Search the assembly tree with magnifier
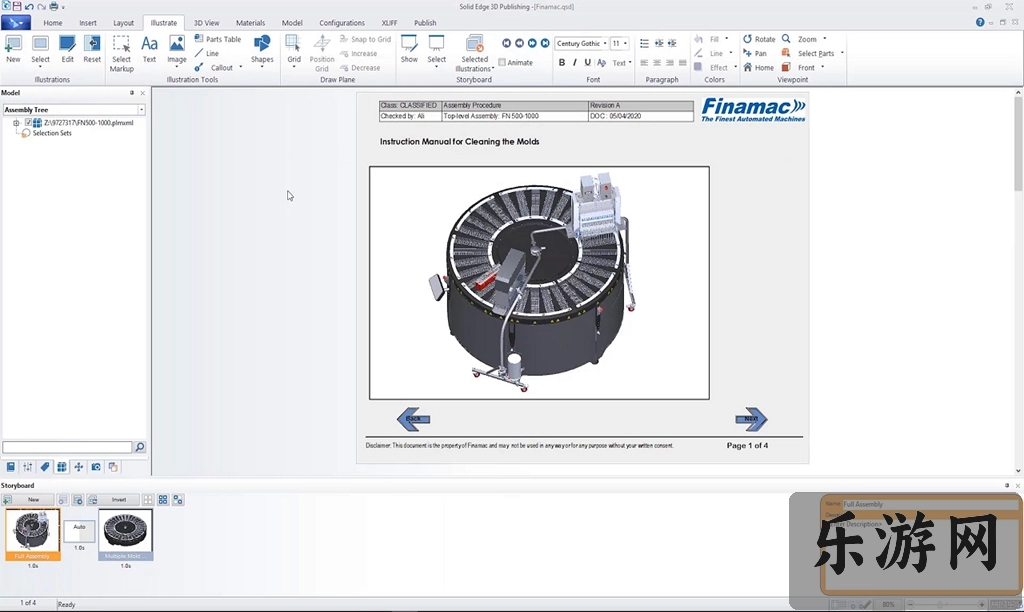This screenshot has height=612, width=1024. [x=140, y=447]
